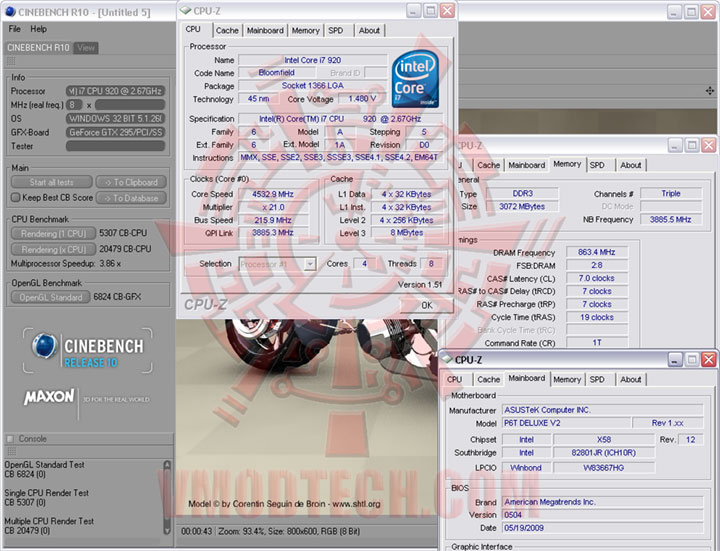Click the NB Frequency value 3885.5 MHz
This screenshot has width=720, height=551.
(x=670, y=219)
